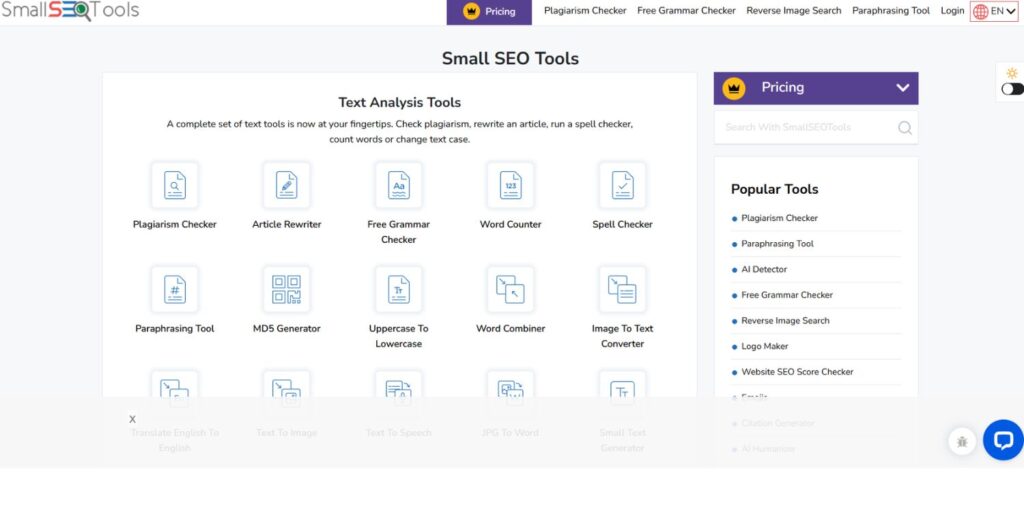Click the Text To Image icon

coord(287,392)
